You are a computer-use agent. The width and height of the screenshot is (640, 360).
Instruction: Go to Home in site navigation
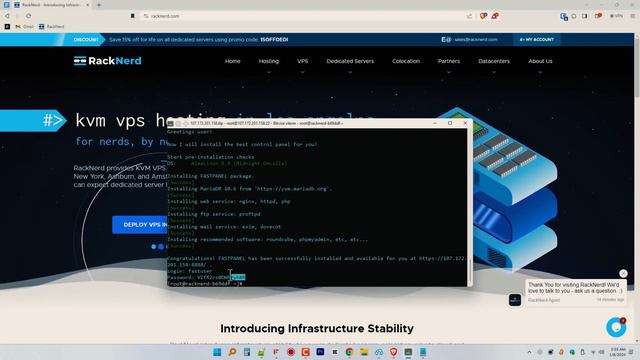pos(233,61)
